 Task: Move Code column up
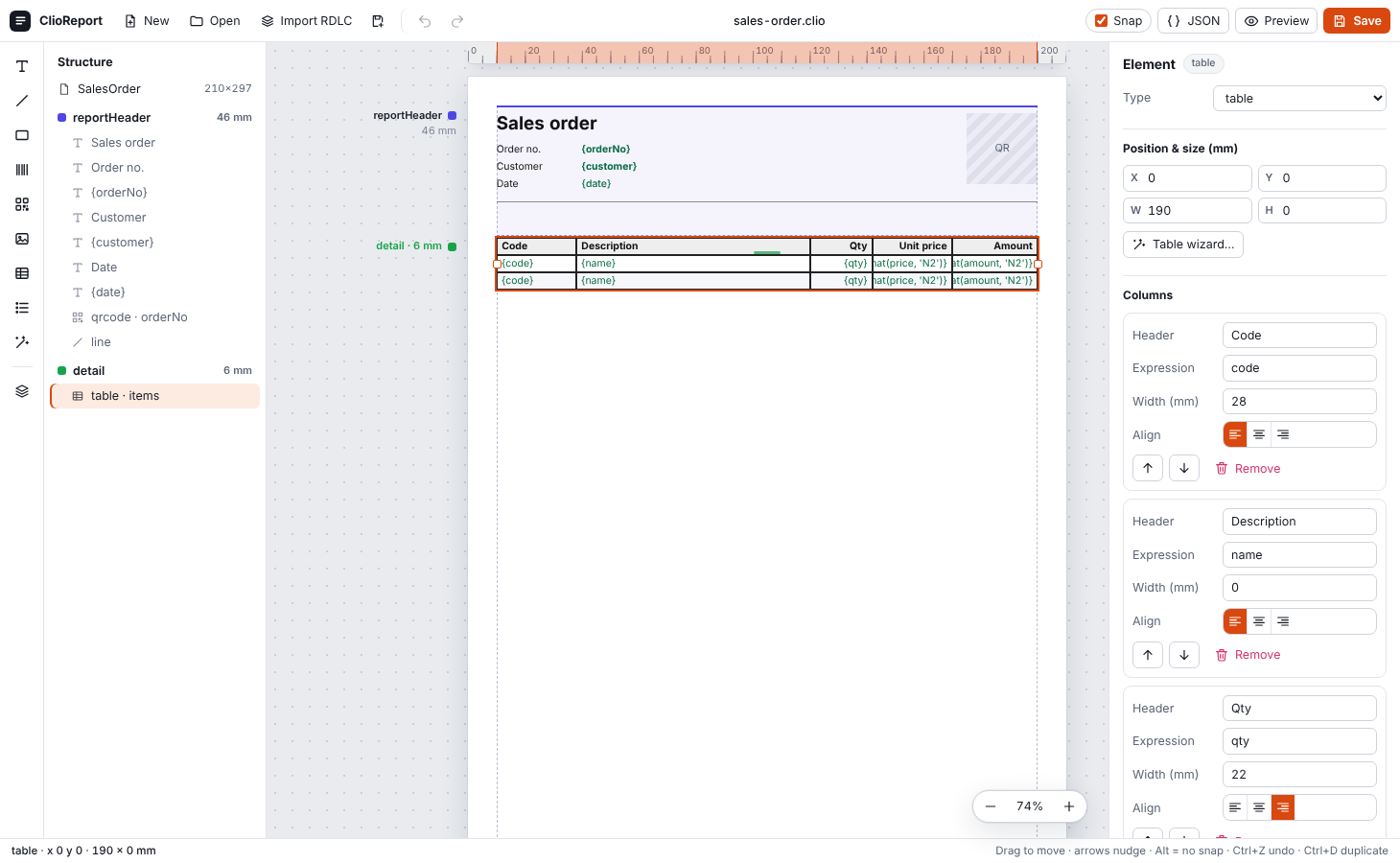pyautogui.click(x=1148, y=468)
